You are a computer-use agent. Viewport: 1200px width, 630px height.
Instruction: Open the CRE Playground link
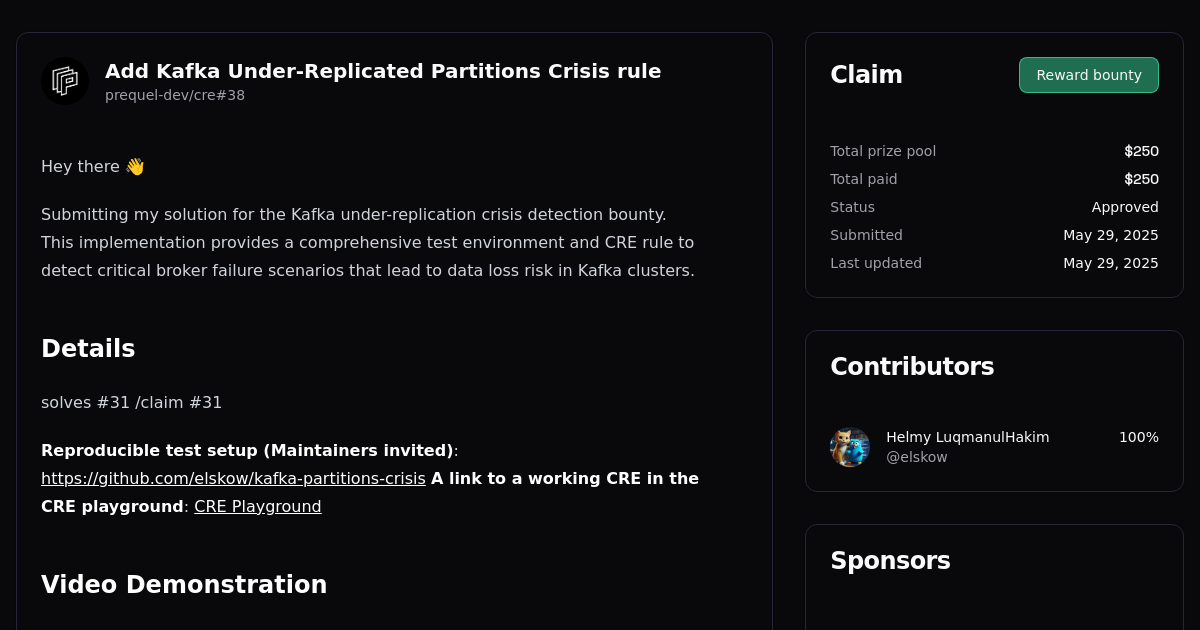(257, 506)
